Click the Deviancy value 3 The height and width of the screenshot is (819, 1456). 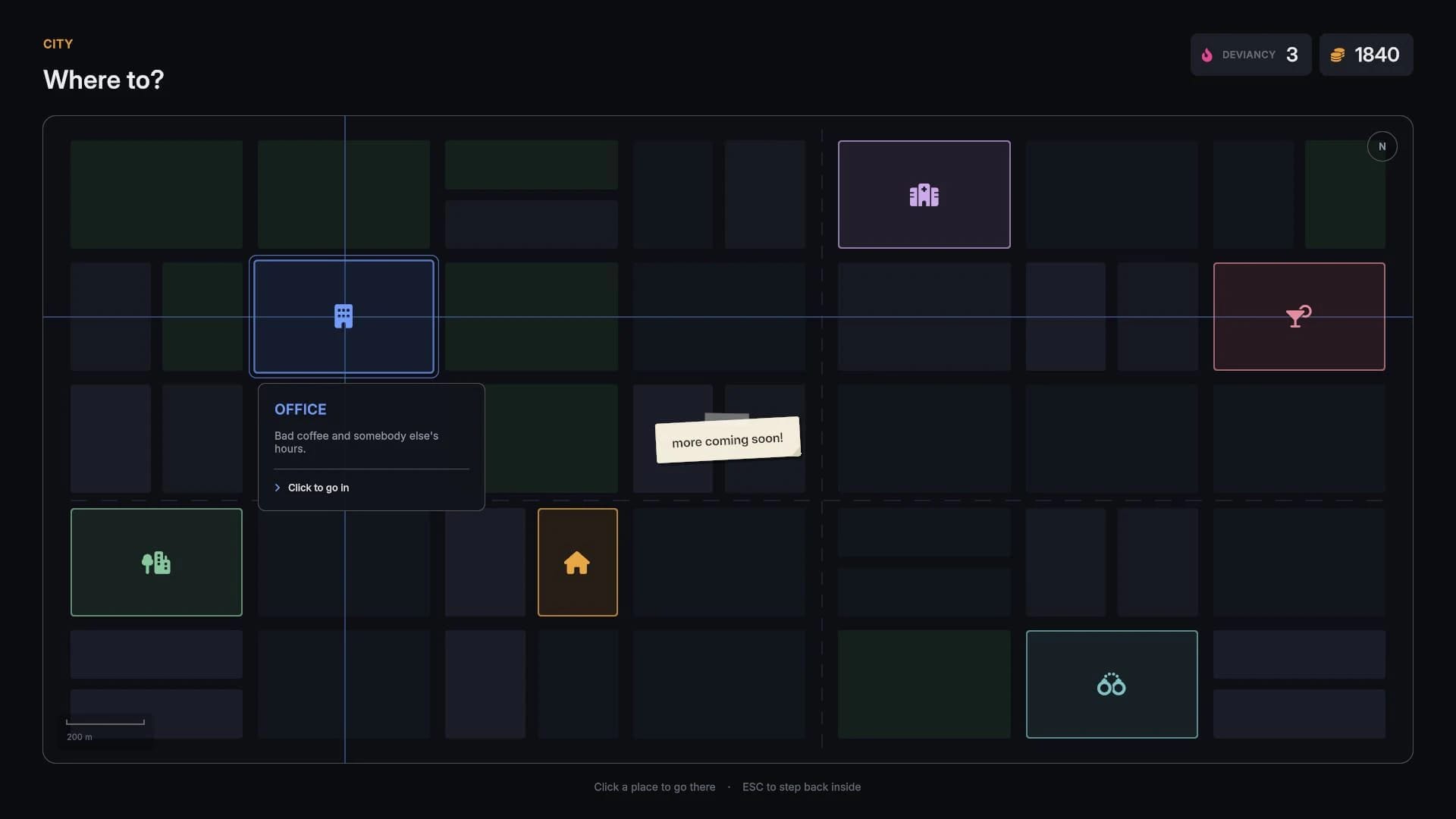(x=1292, y=55)
